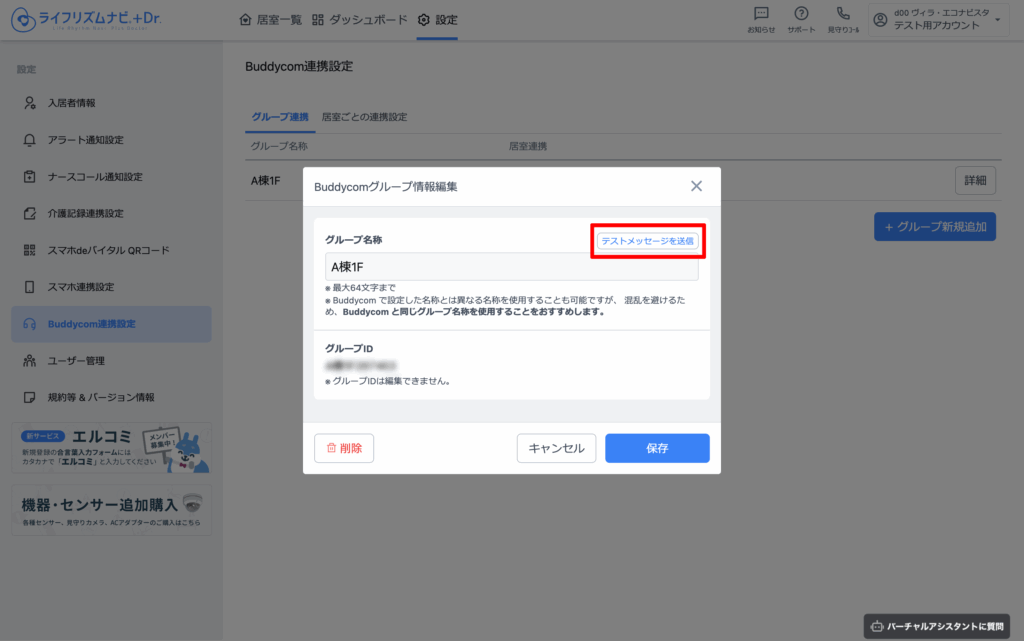Select 介護記録連携設定 sidebar item
Image resolution: width=1024 pixels, height=641 pixels.
click(x=111, y=213)
